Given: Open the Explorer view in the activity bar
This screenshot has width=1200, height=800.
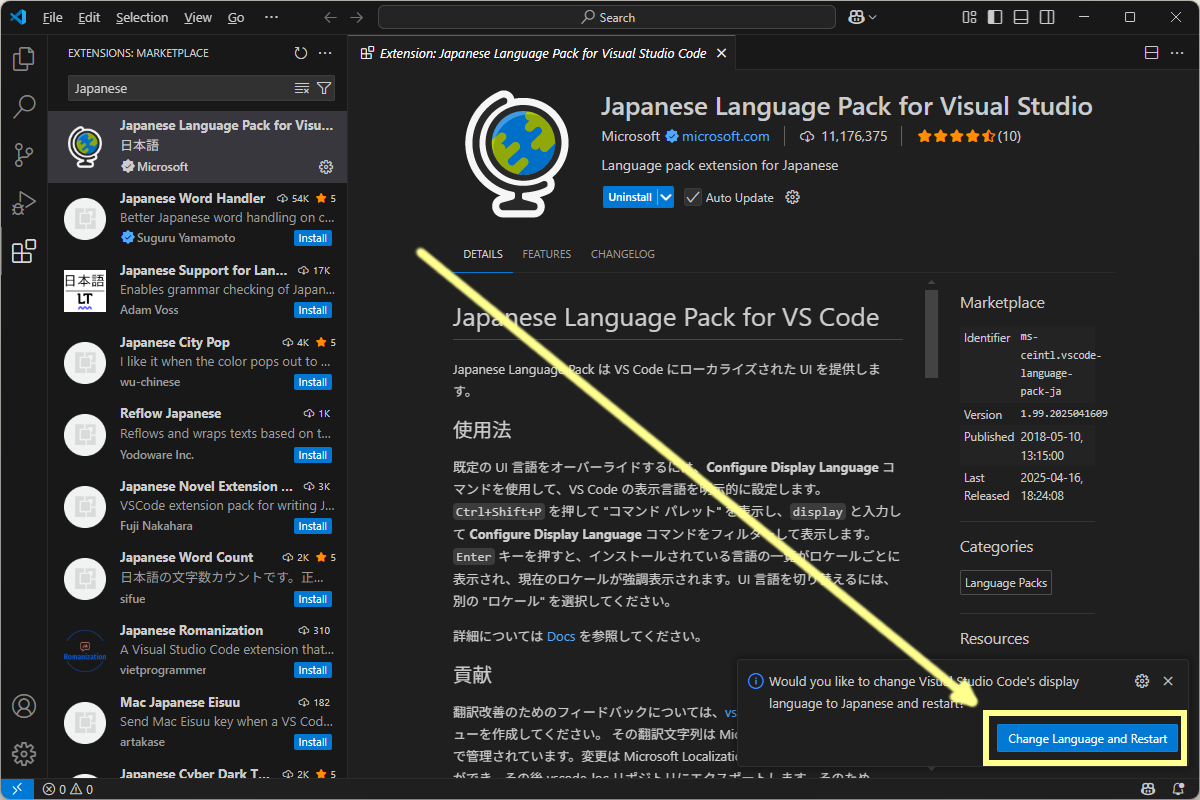Looking at the screenshot, I should 23,59.
